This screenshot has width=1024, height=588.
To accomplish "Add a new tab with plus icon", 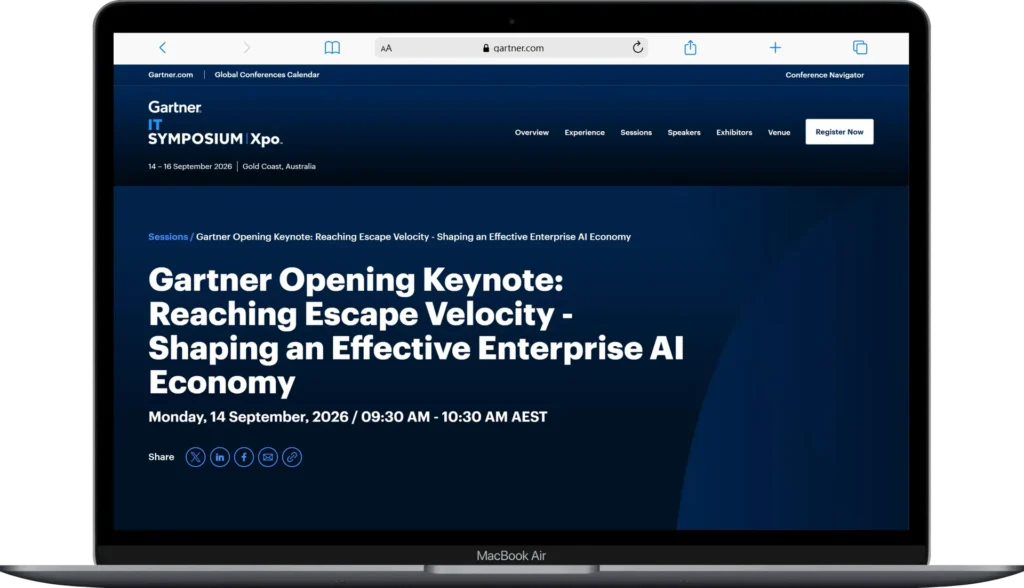I will pos(775,48).
